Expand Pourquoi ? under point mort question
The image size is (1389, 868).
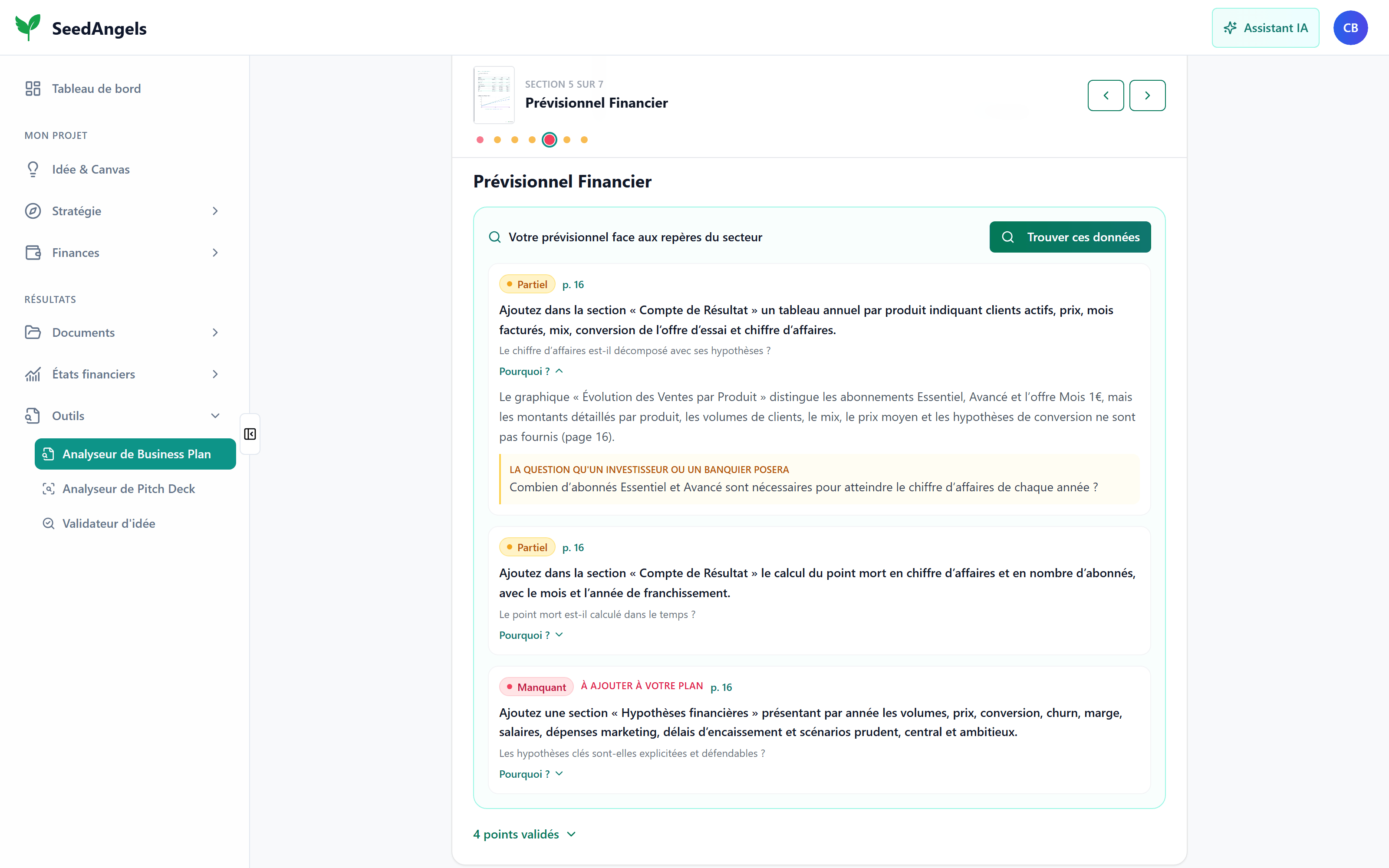pyautogui.click(x=531, y=635)
